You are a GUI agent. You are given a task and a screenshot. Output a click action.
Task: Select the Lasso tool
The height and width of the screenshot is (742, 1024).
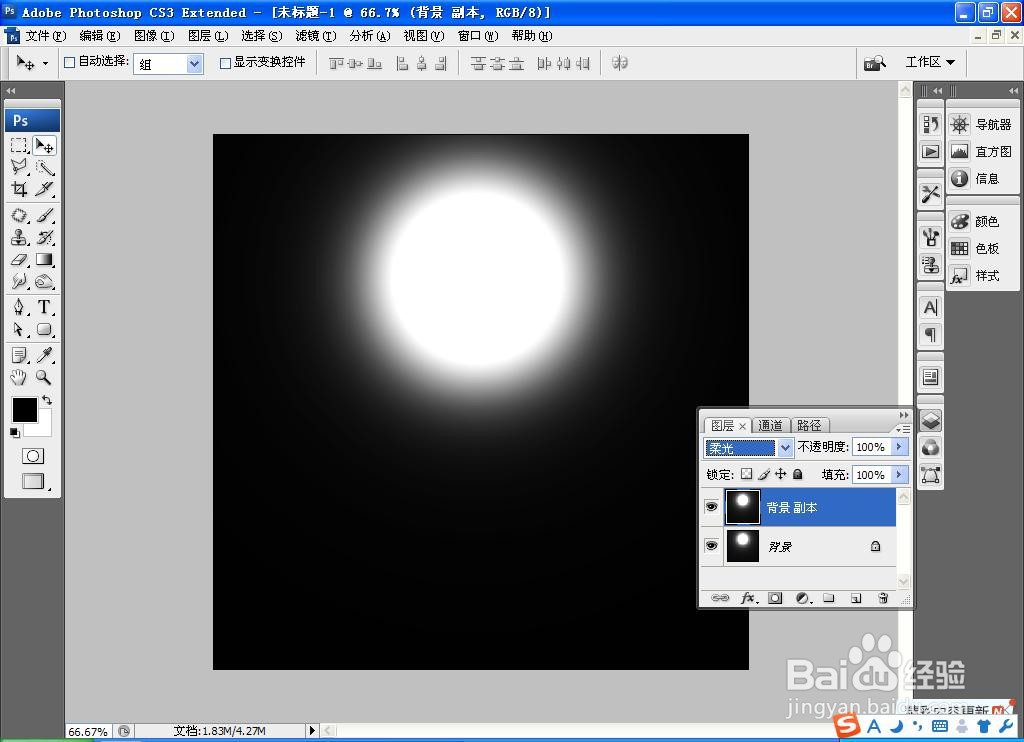(19, 167)
